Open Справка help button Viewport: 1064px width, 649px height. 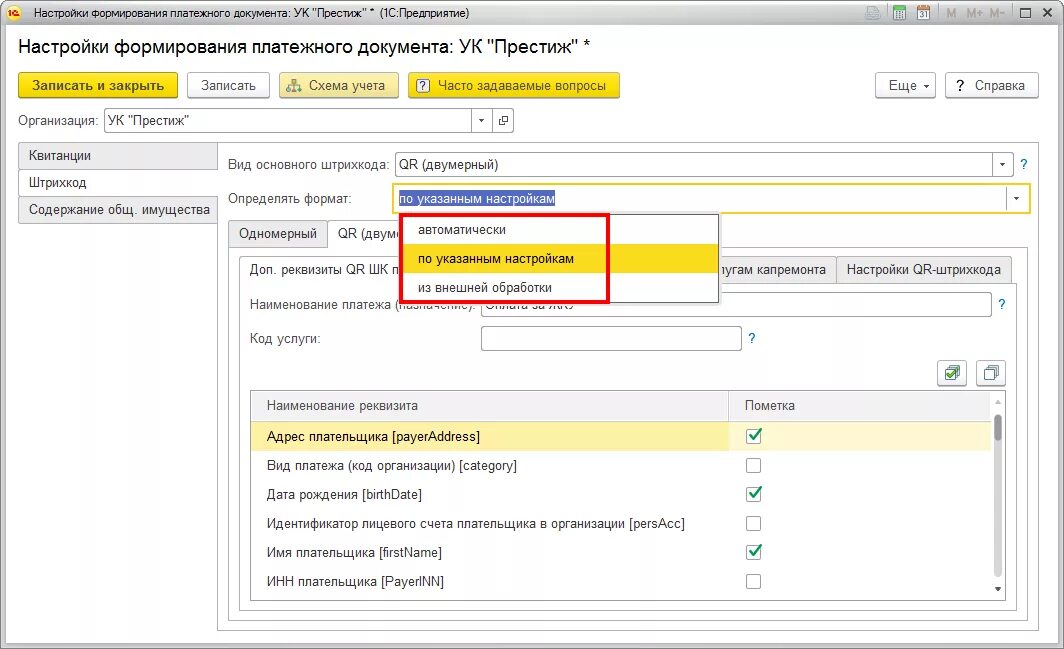click(991, 86)
